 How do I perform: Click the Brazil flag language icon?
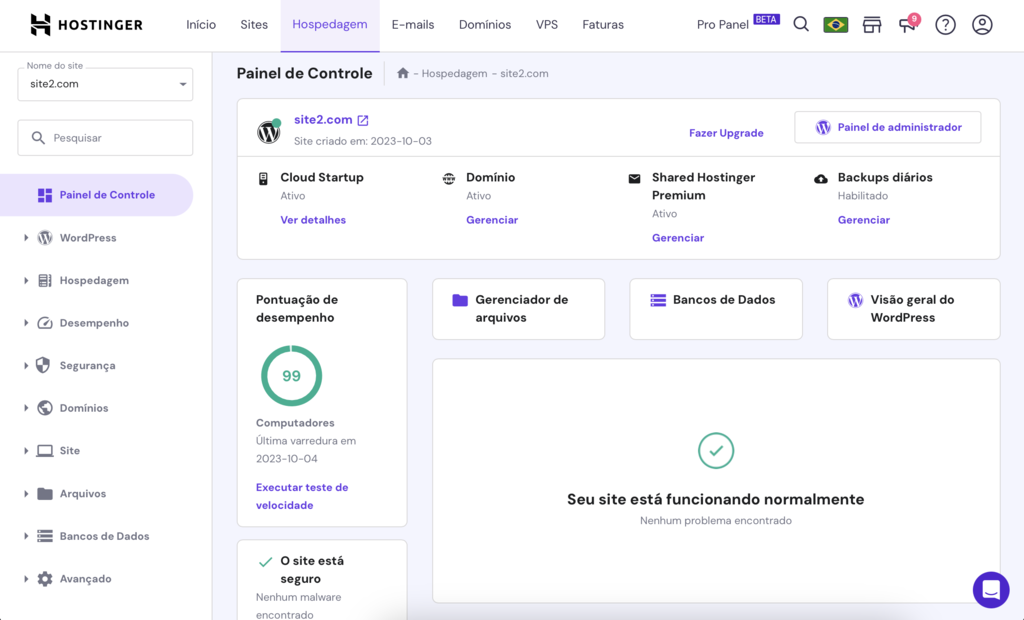click(836, 24)
